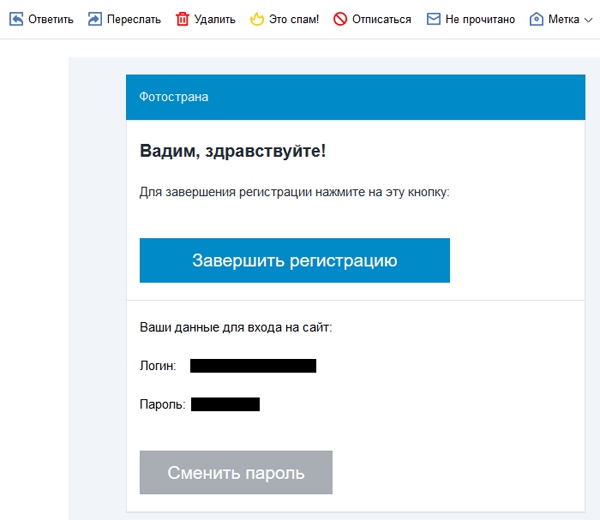The width and height of the screenshot is (600, 520).
Task: Click the red Unsubscribe circle icon
Action: tap(340, 19)
